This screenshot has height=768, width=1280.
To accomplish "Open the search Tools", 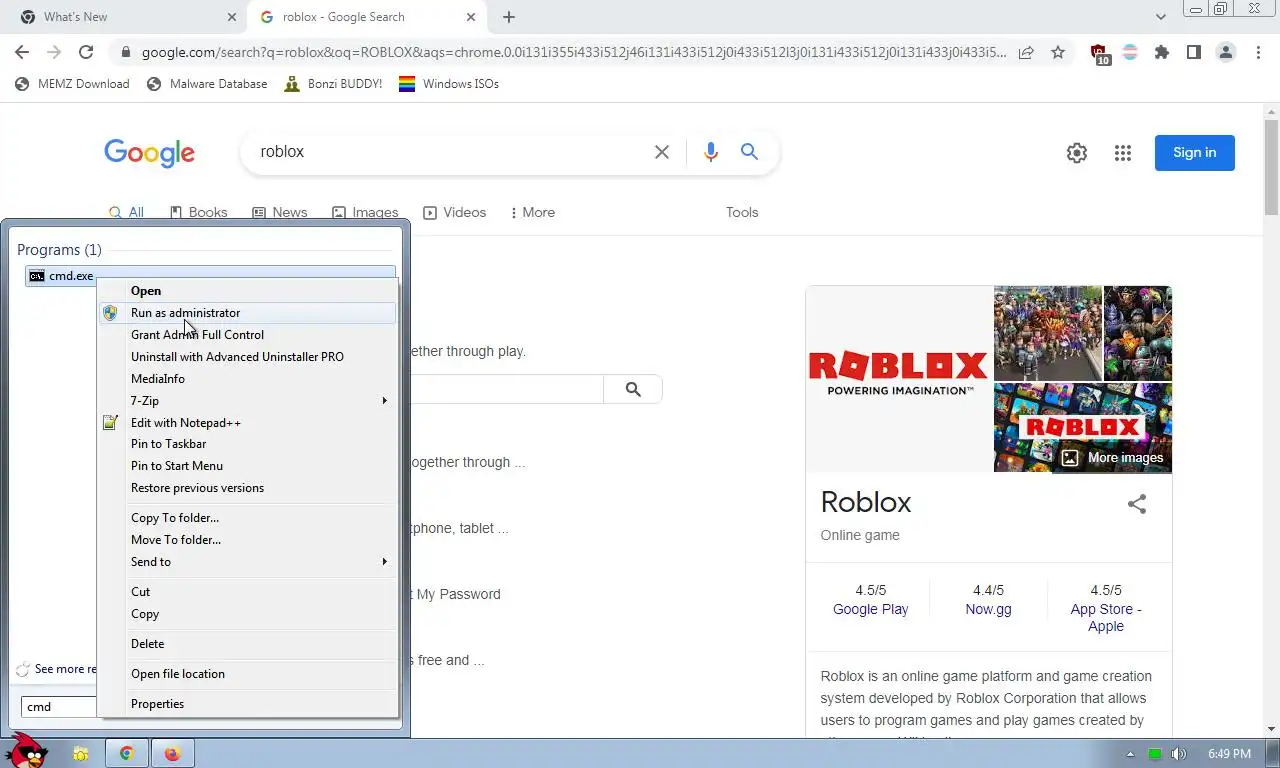I will pyautogui.click(x=742, y=212).
